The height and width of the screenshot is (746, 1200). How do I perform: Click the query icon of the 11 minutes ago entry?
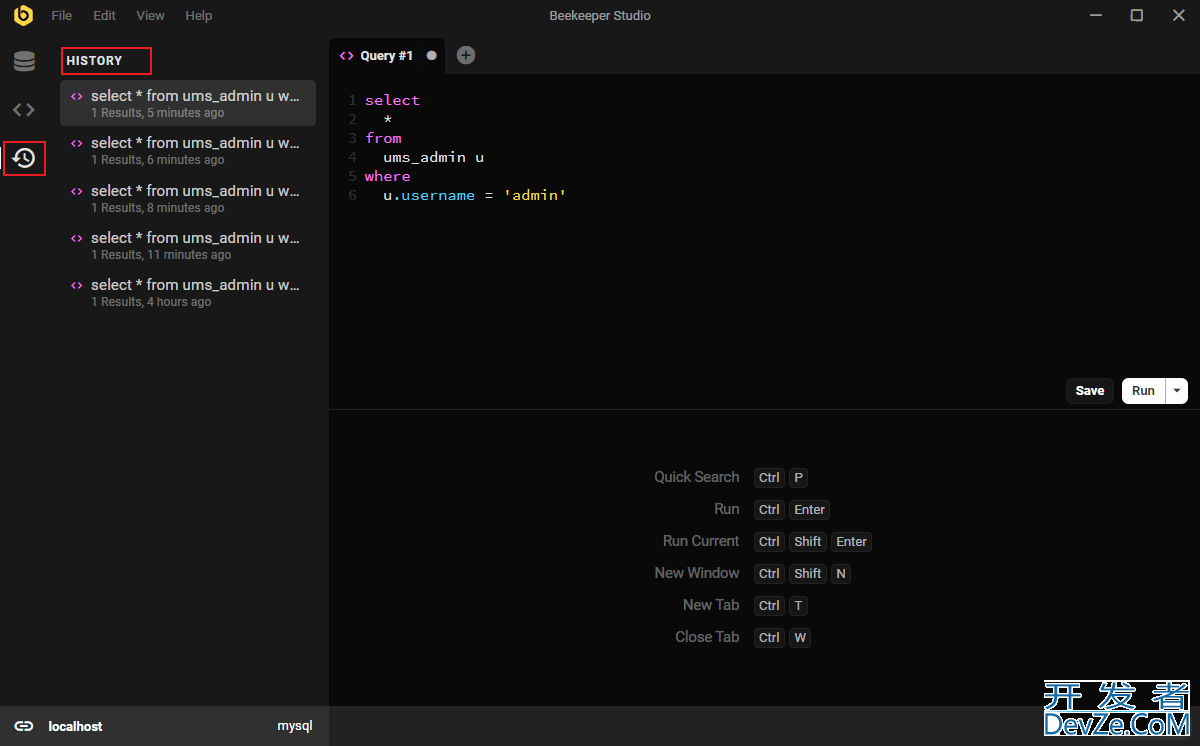click(77, 238)
